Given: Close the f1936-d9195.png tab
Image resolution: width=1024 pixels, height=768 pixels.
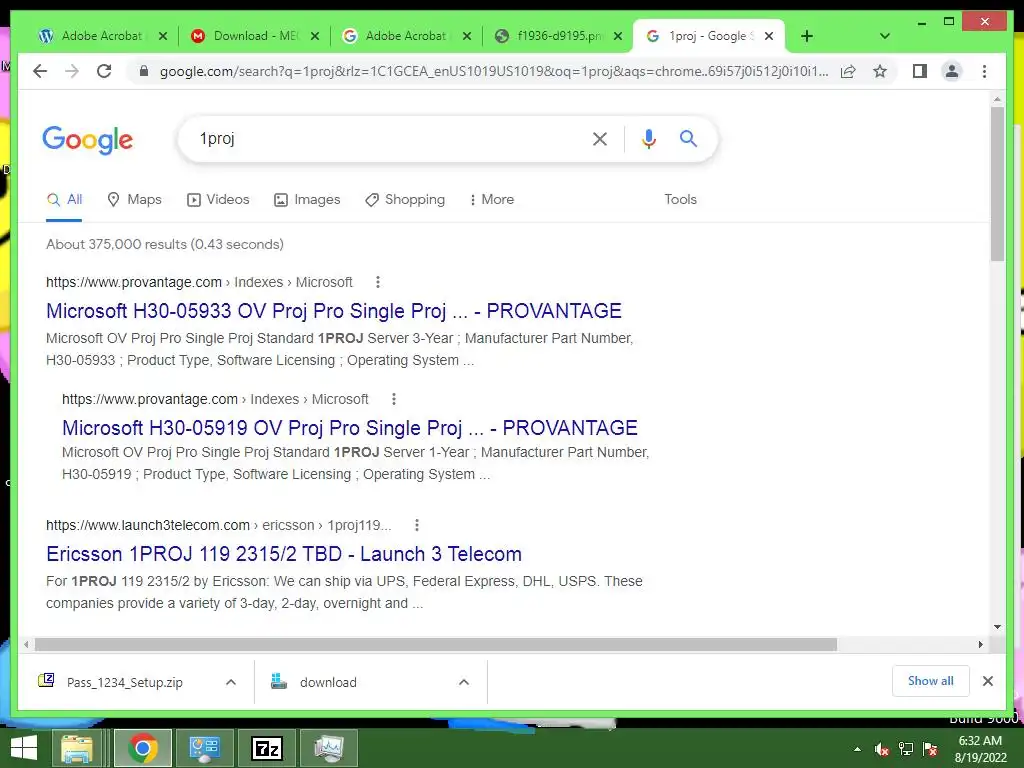Looking at the screenshot, I should click(618, 36).
